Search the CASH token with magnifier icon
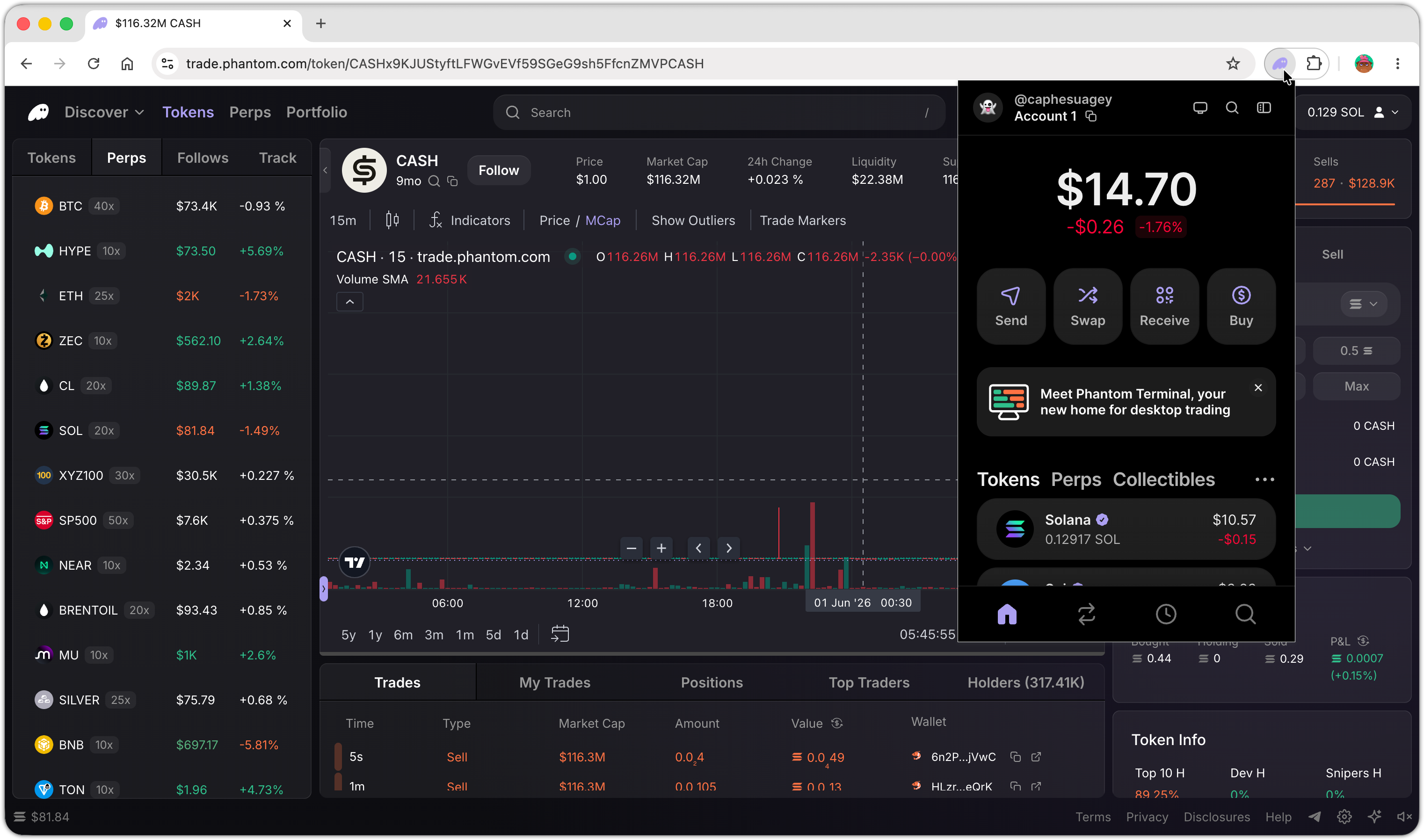 pyautogui.click(x=434, y=181)
